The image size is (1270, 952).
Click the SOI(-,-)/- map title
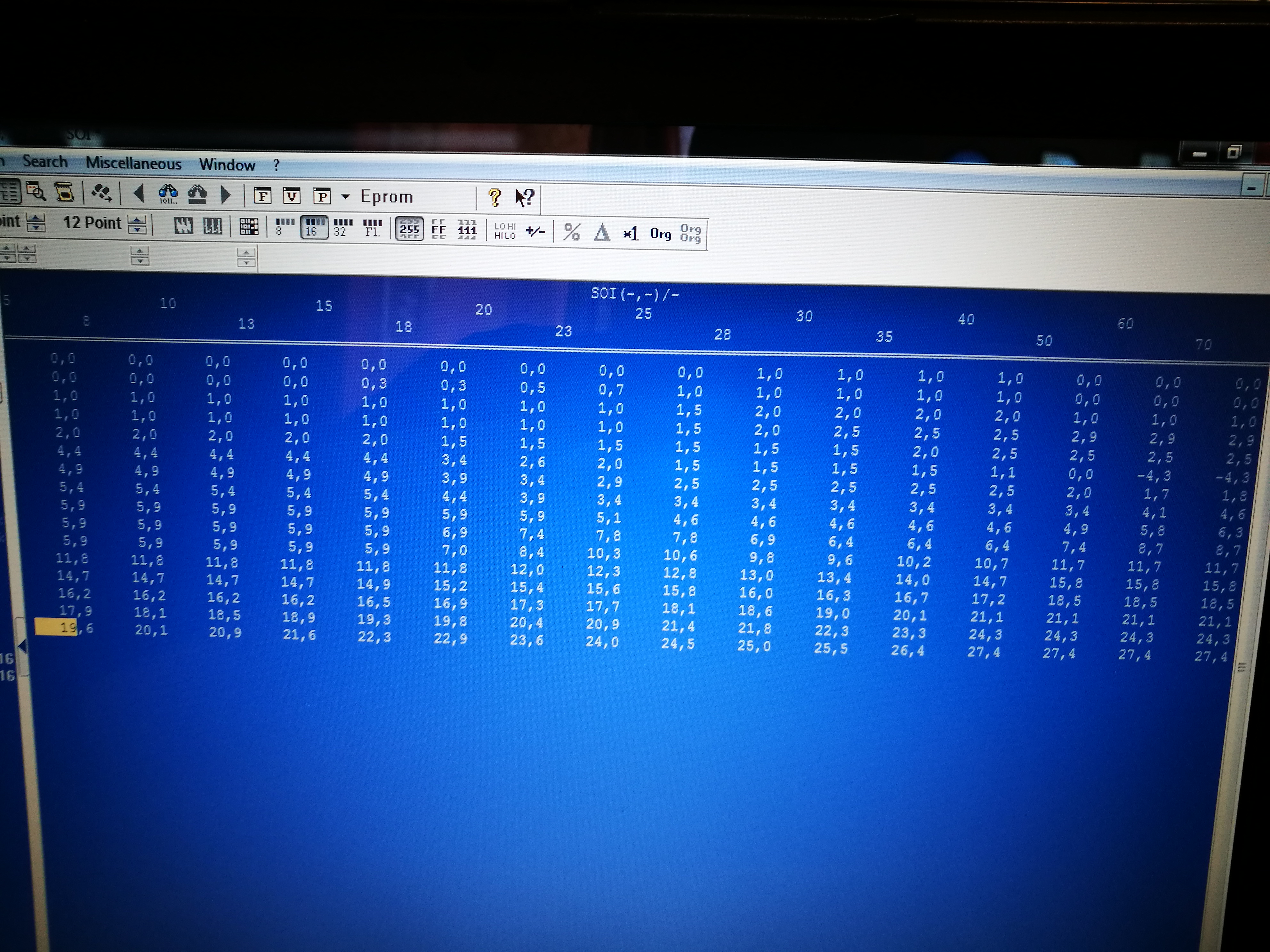[x=634, y=294]
